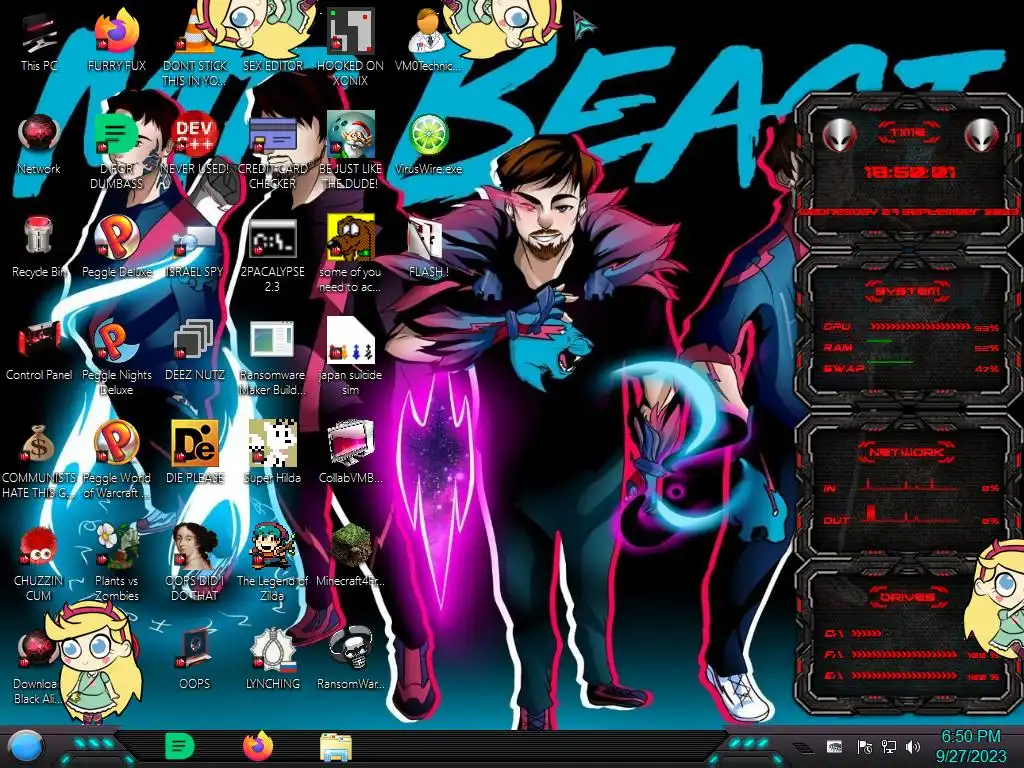This screenshot has height=768, width=1024.
Task: Open File Explorer from the taskbar
Action: 336,747
